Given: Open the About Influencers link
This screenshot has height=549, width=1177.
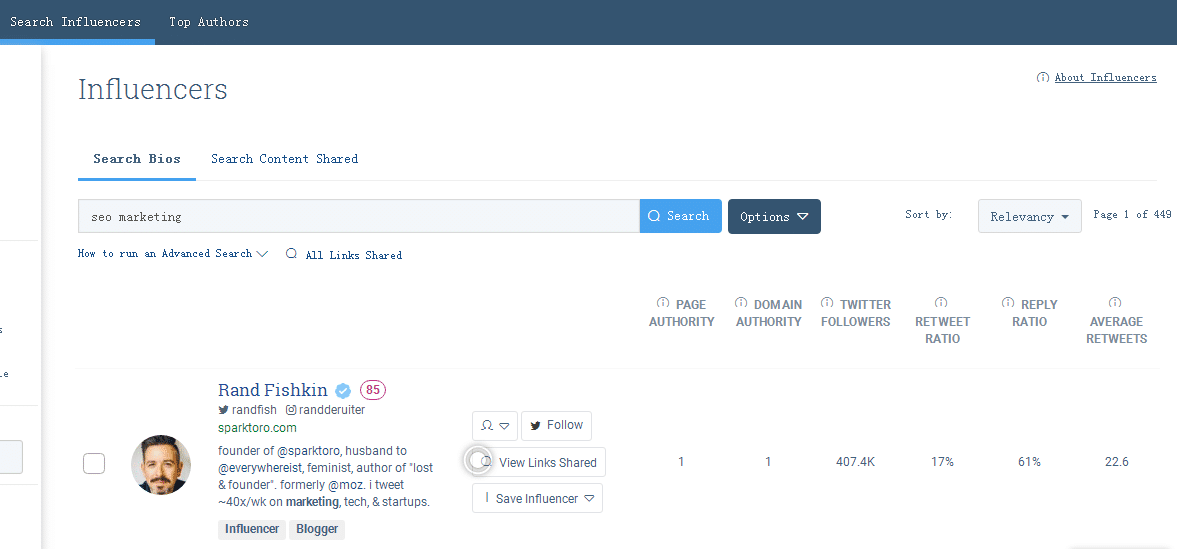Looking at the screenshot, I should (1106, 77).
